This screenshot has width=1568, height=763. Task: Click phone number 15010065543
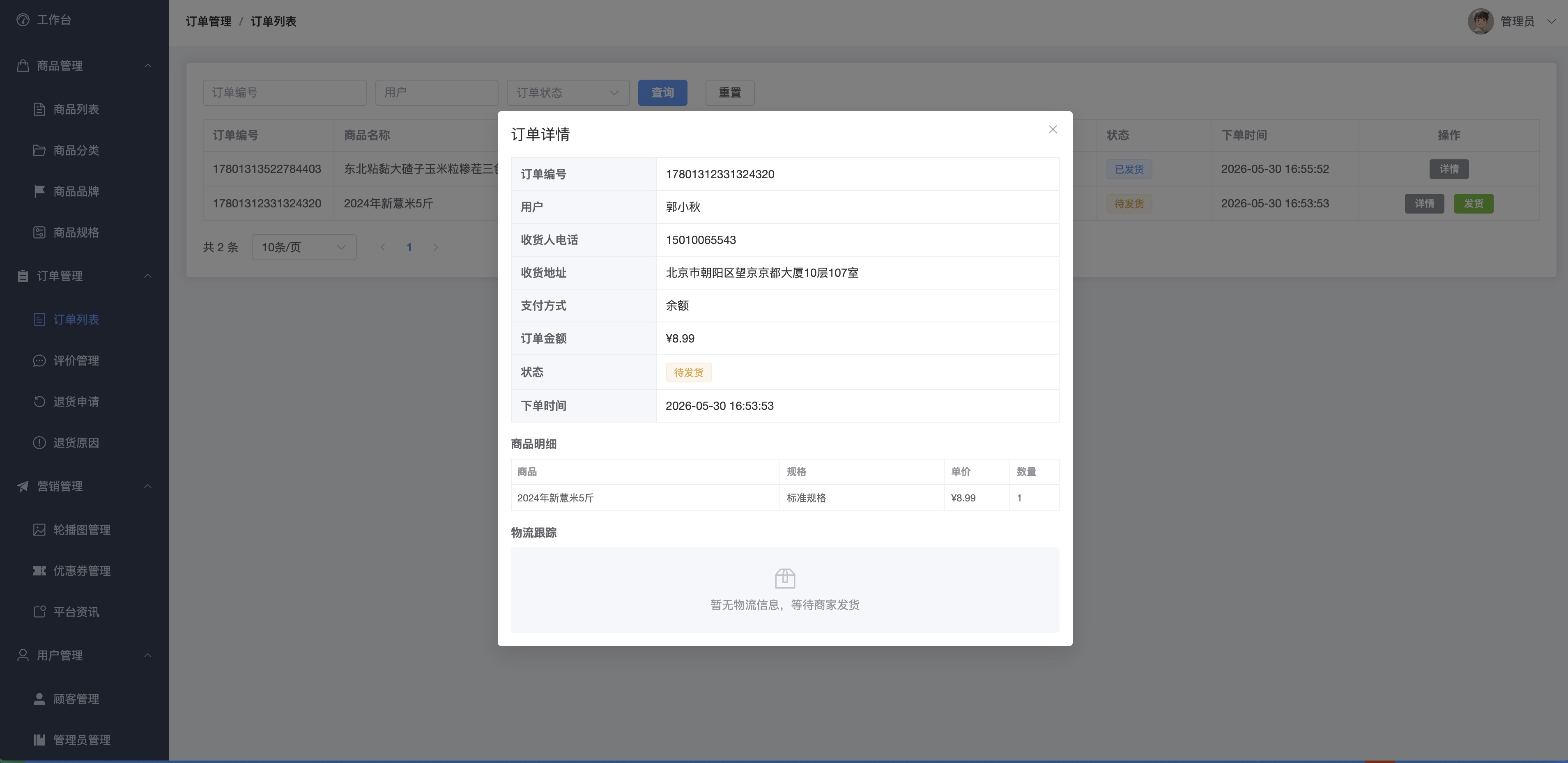[701, 240]
